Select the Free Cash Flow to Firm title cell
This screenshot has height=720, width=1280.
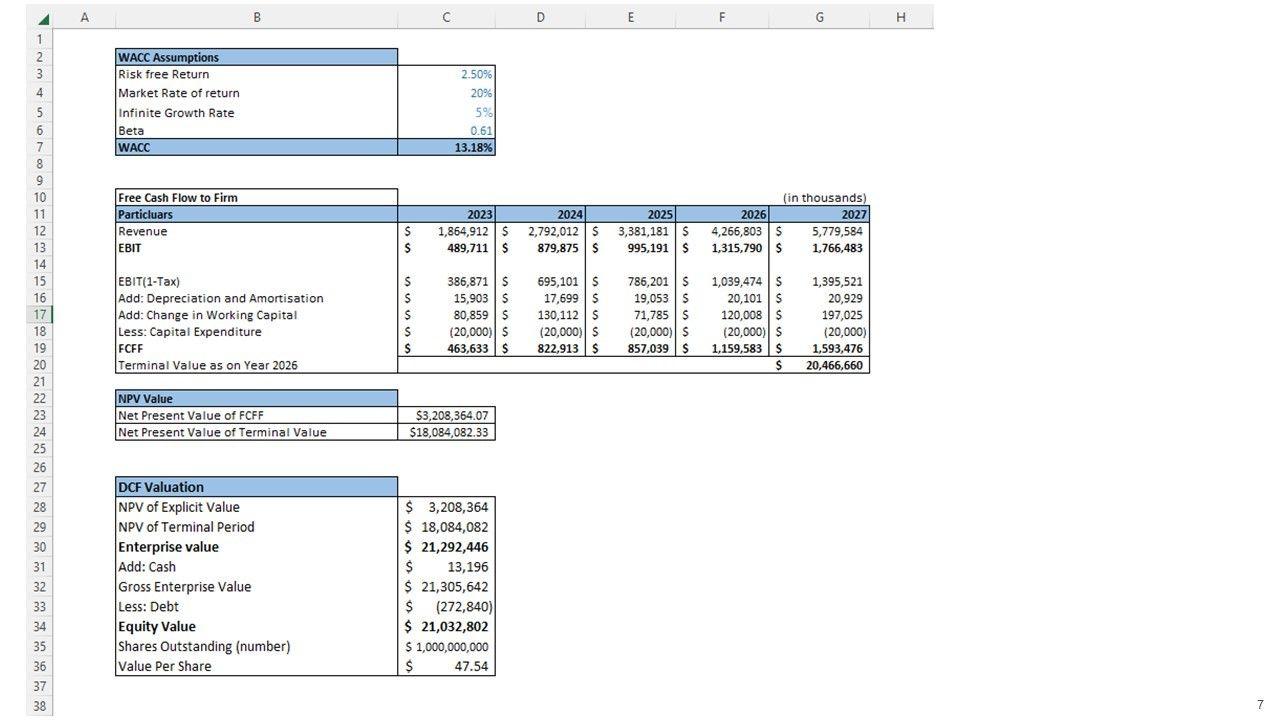click(256, 197)
